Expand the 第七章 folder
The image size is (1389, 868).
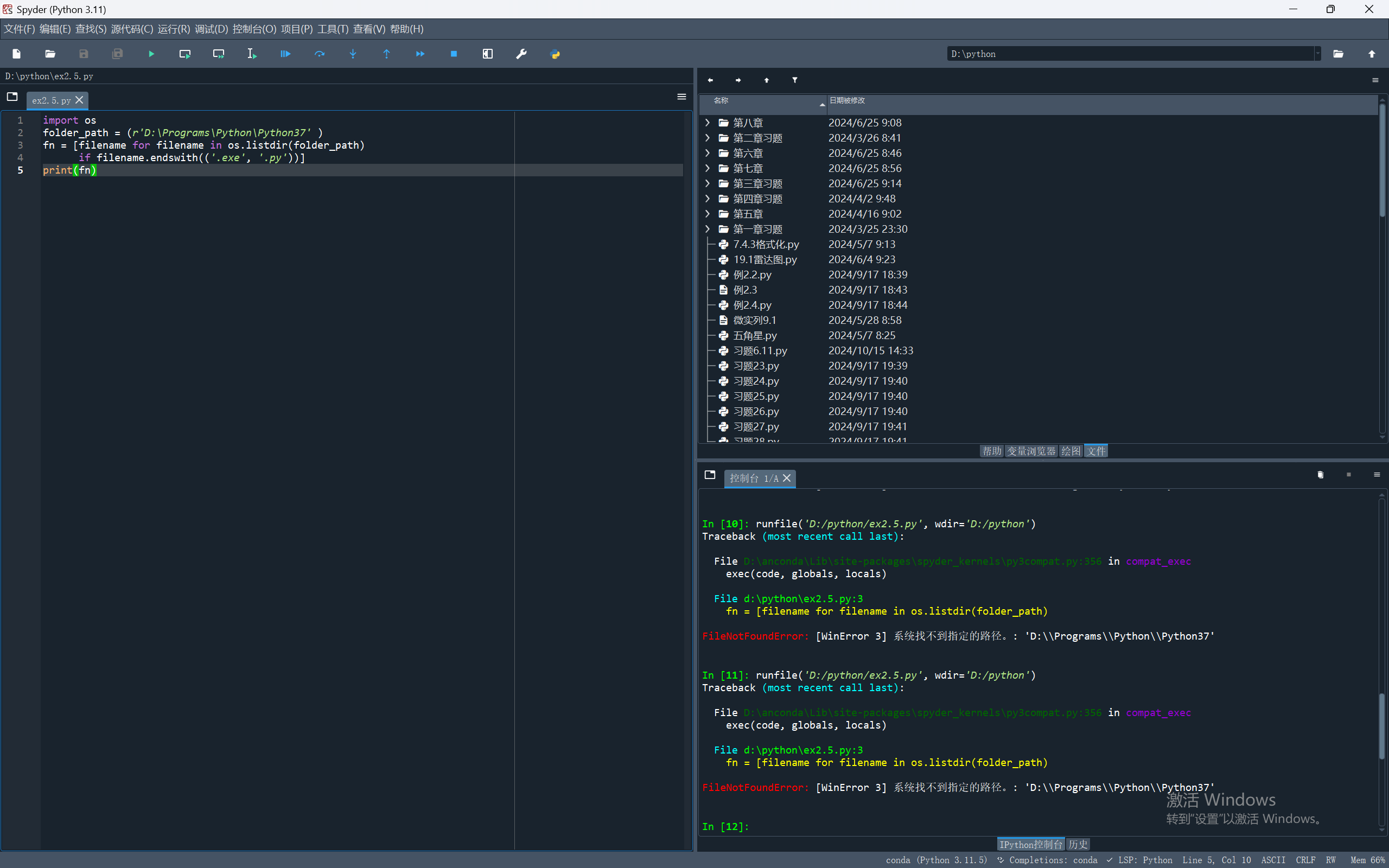[x=708, y=168]
